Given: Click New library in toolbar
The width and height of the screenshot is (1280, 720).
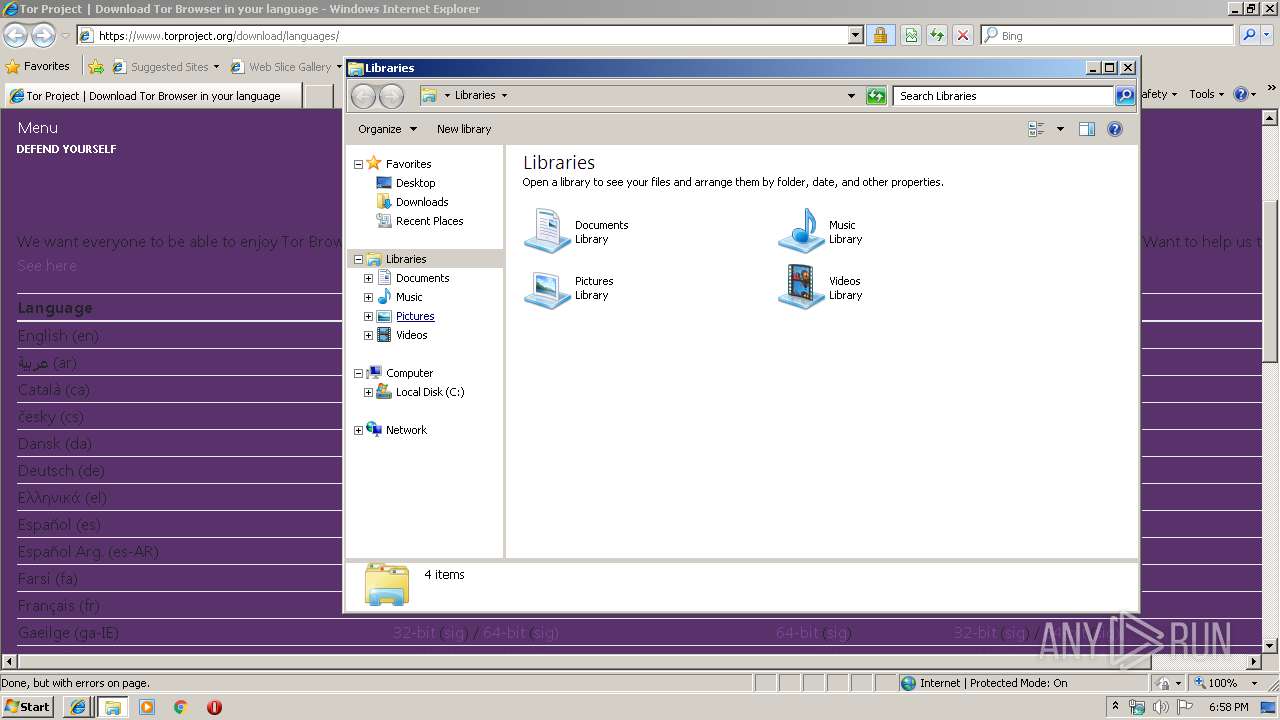Looking at the screenshot, I should [x=464, y=129].
